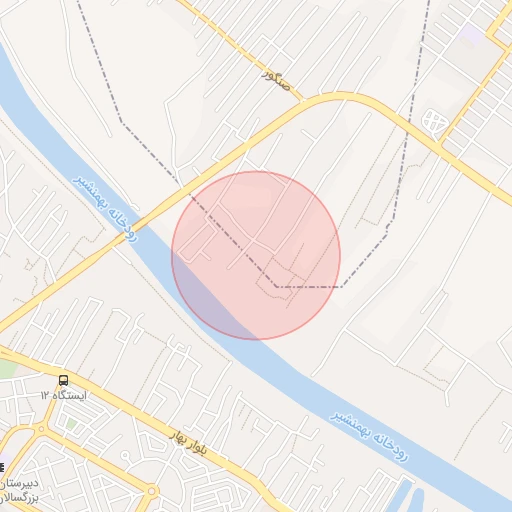Click the purple building block top right

click(471, 35)
